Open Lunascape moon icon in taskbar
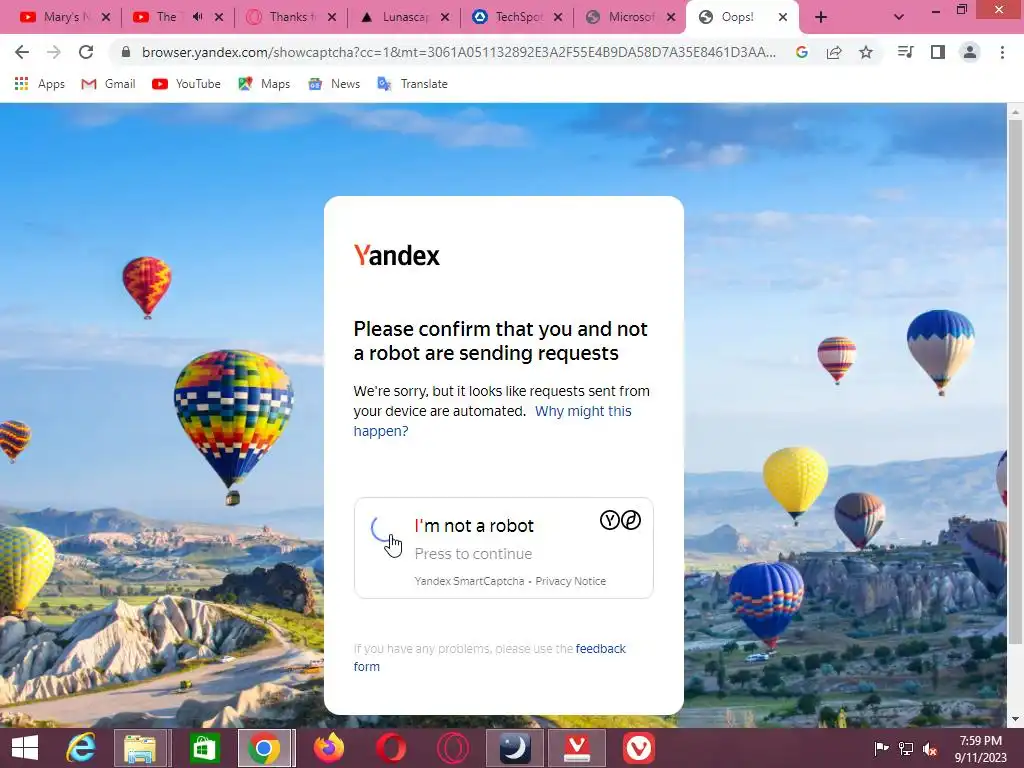This screenshot has width=1024, height=768. (515, 748)
